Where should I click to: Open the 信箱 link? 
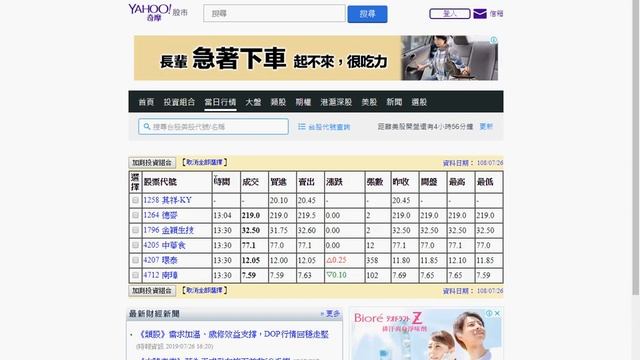point(496,14)
